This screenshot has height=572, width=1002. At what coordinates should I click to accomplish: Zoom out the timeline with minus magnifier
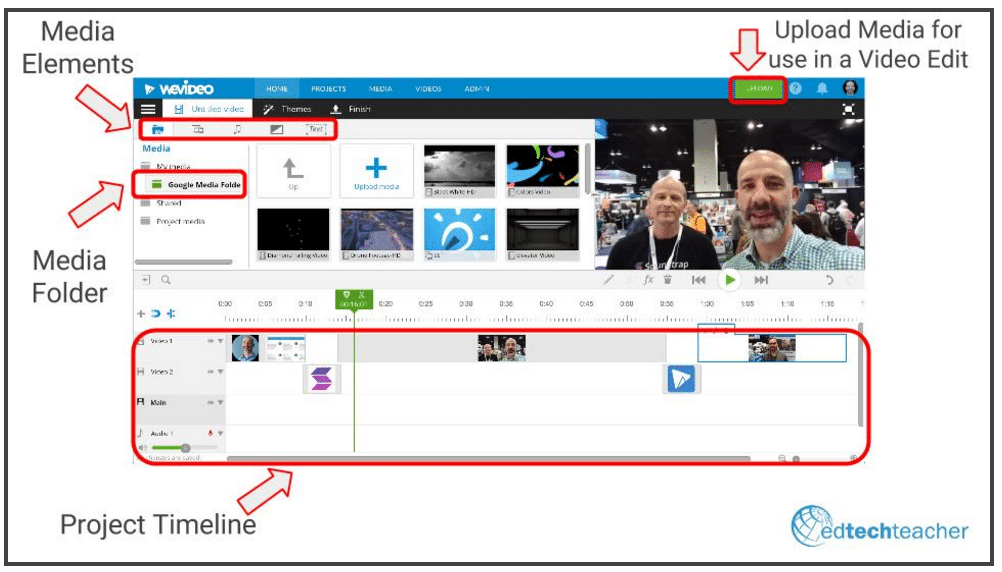(782, 458)
